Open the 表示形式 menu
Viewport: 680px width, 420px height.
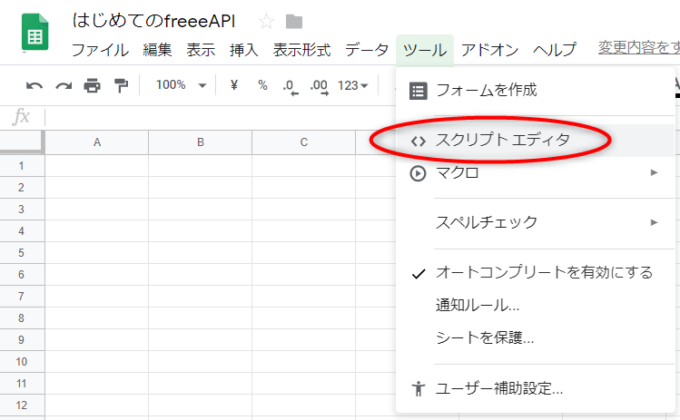[302, 50]
